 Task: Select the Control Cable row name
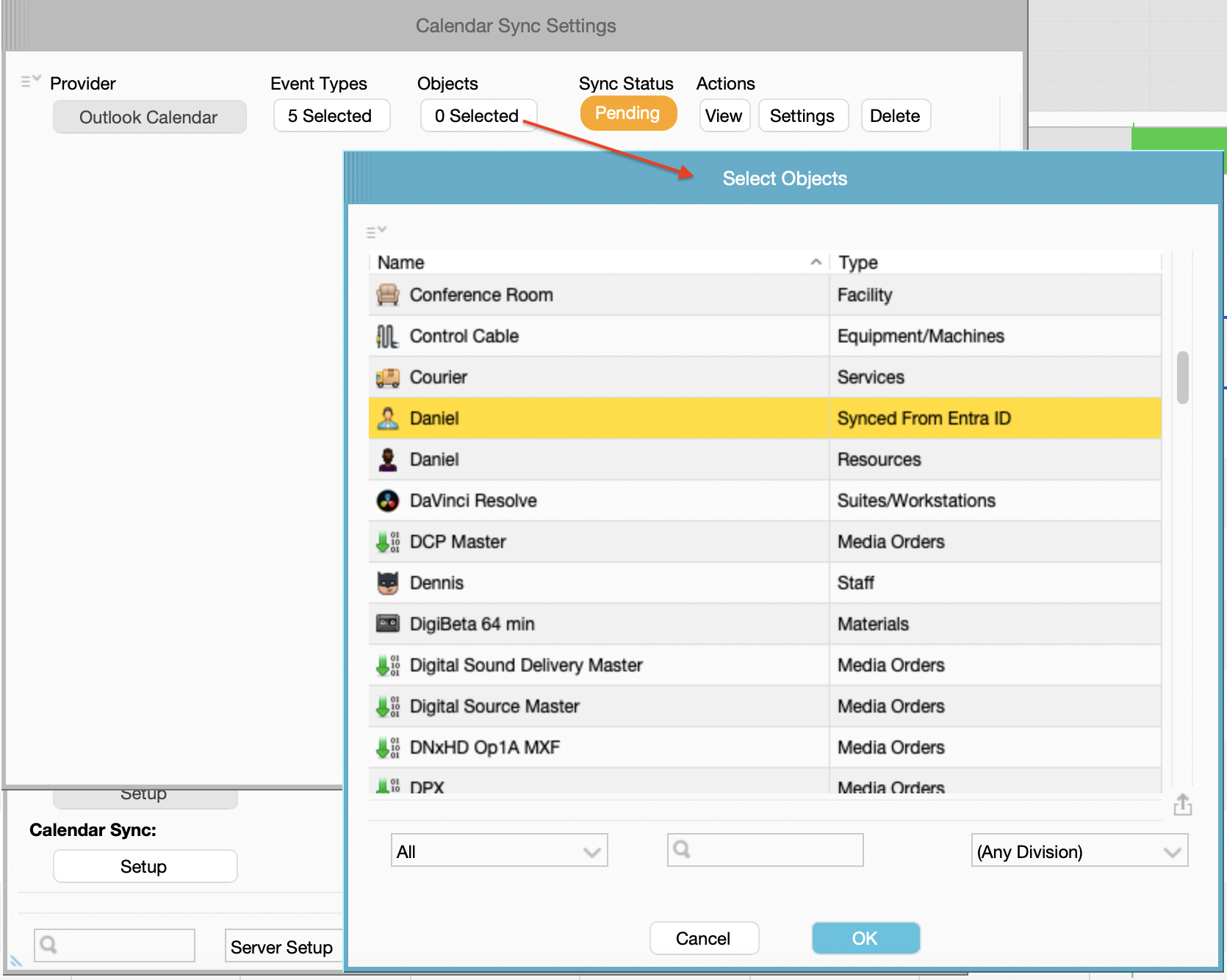pos(464,336)
